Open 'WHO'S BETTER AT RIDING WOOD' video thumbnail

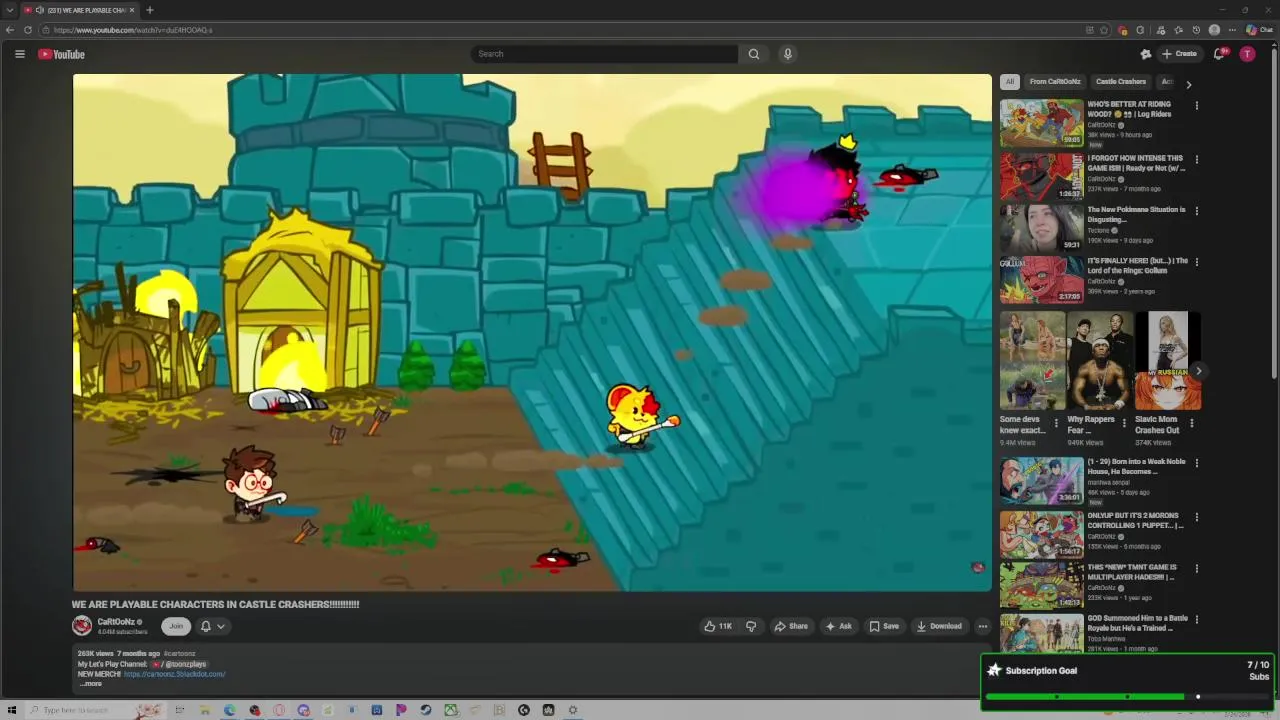click(x=1041, y=122)
